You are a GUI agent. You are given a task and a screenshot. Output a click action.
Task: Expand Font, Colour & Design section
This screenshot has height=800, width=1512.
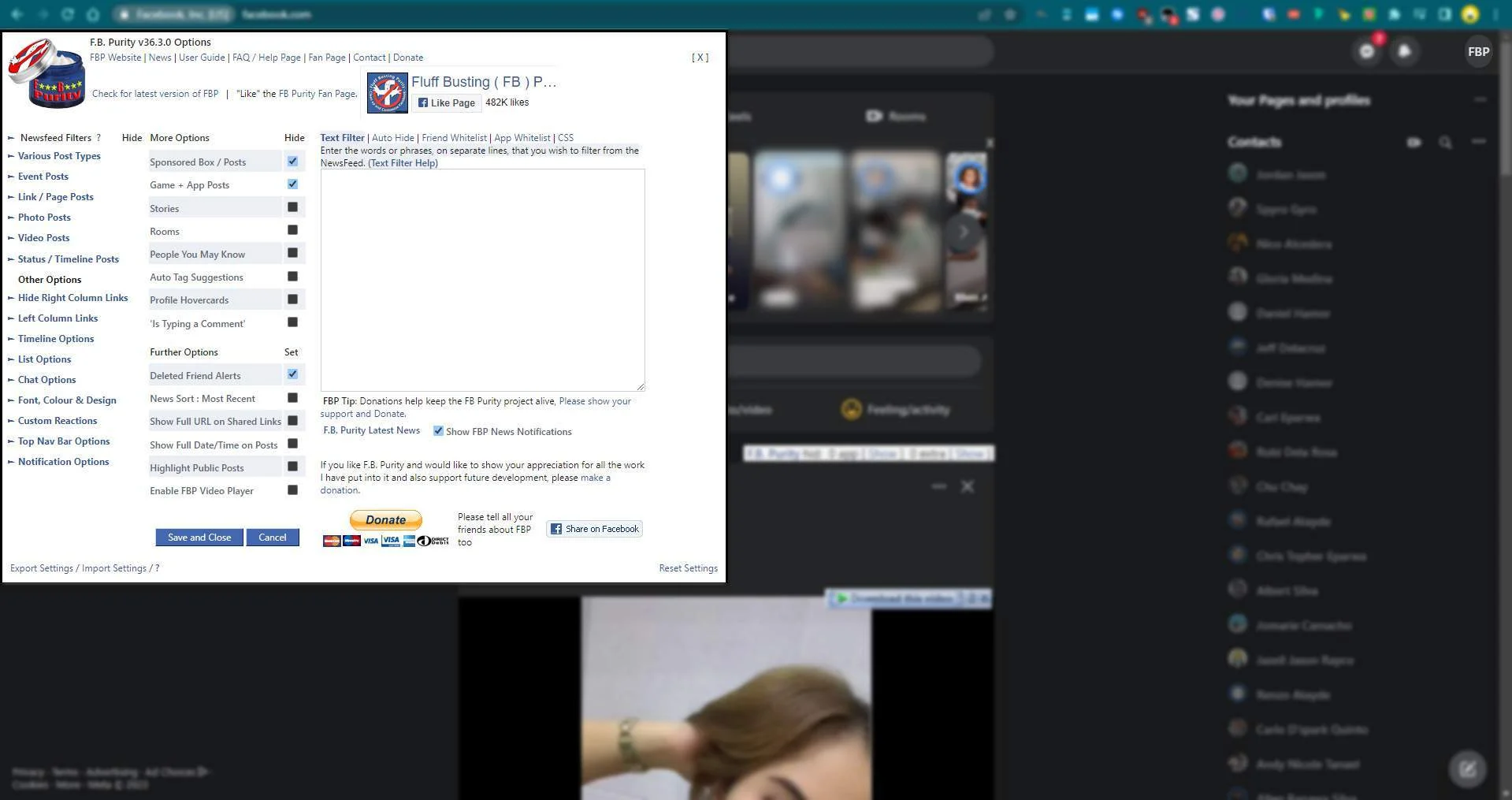click(x=67, y=400)
